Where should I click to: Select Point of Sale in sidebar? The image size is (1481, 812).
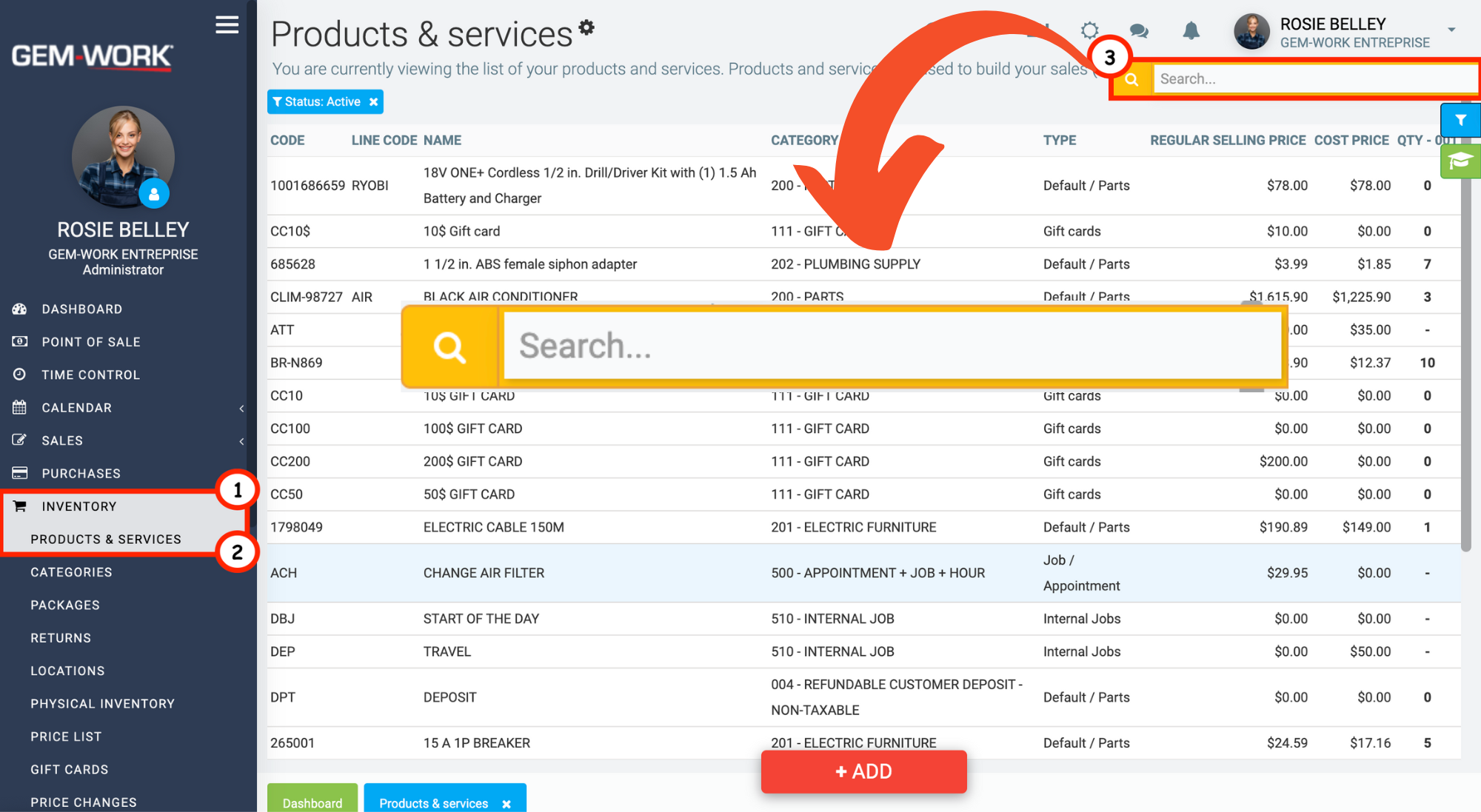(x=91, y=342)
